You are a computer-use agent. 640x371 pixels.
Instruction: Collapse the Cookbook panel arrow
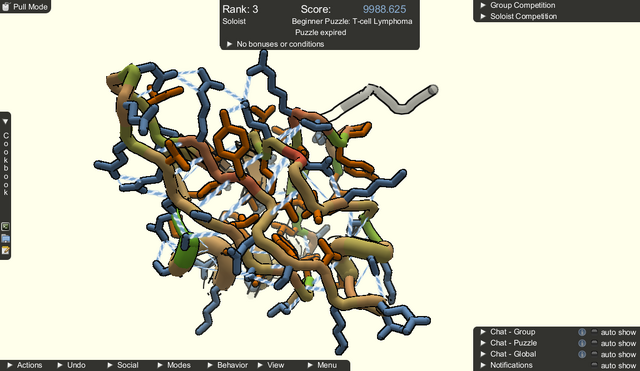[5, 122]
